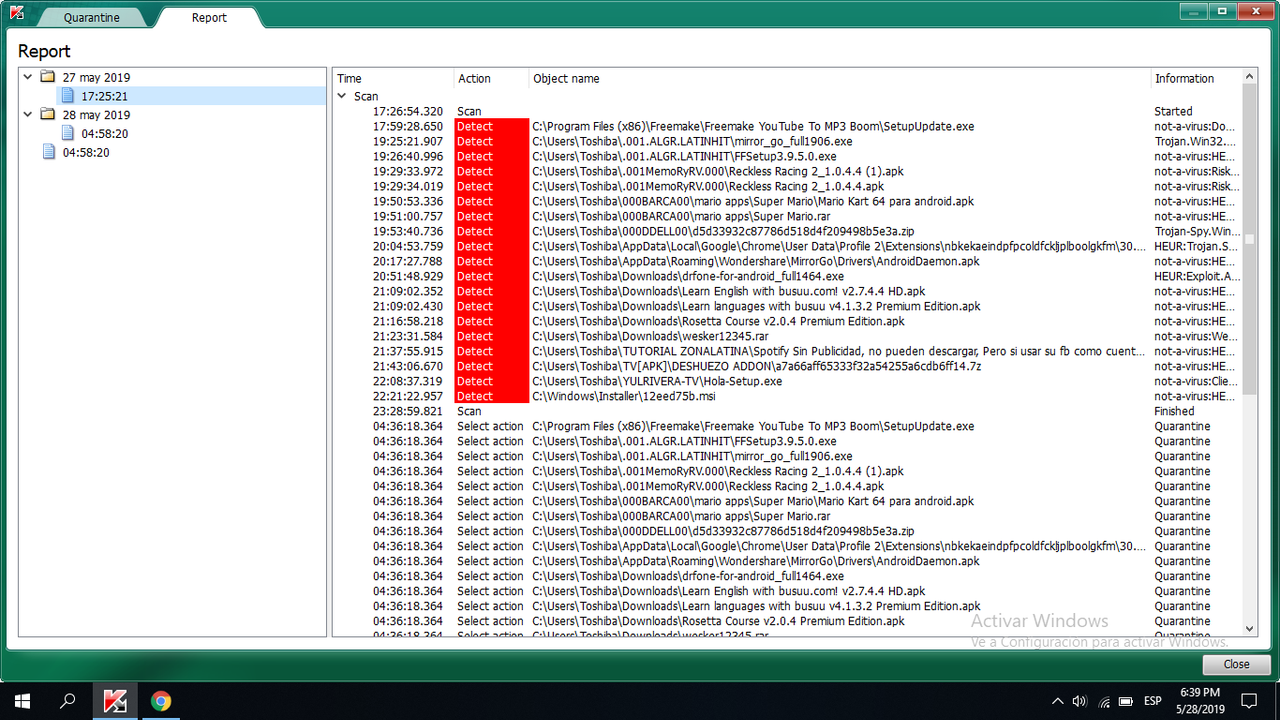Image resolution: width=1280 pixels, height=720 pixels.
Task: Open the network status icon in the tray
Action: pyautogui.click(x=1103, y=701)
